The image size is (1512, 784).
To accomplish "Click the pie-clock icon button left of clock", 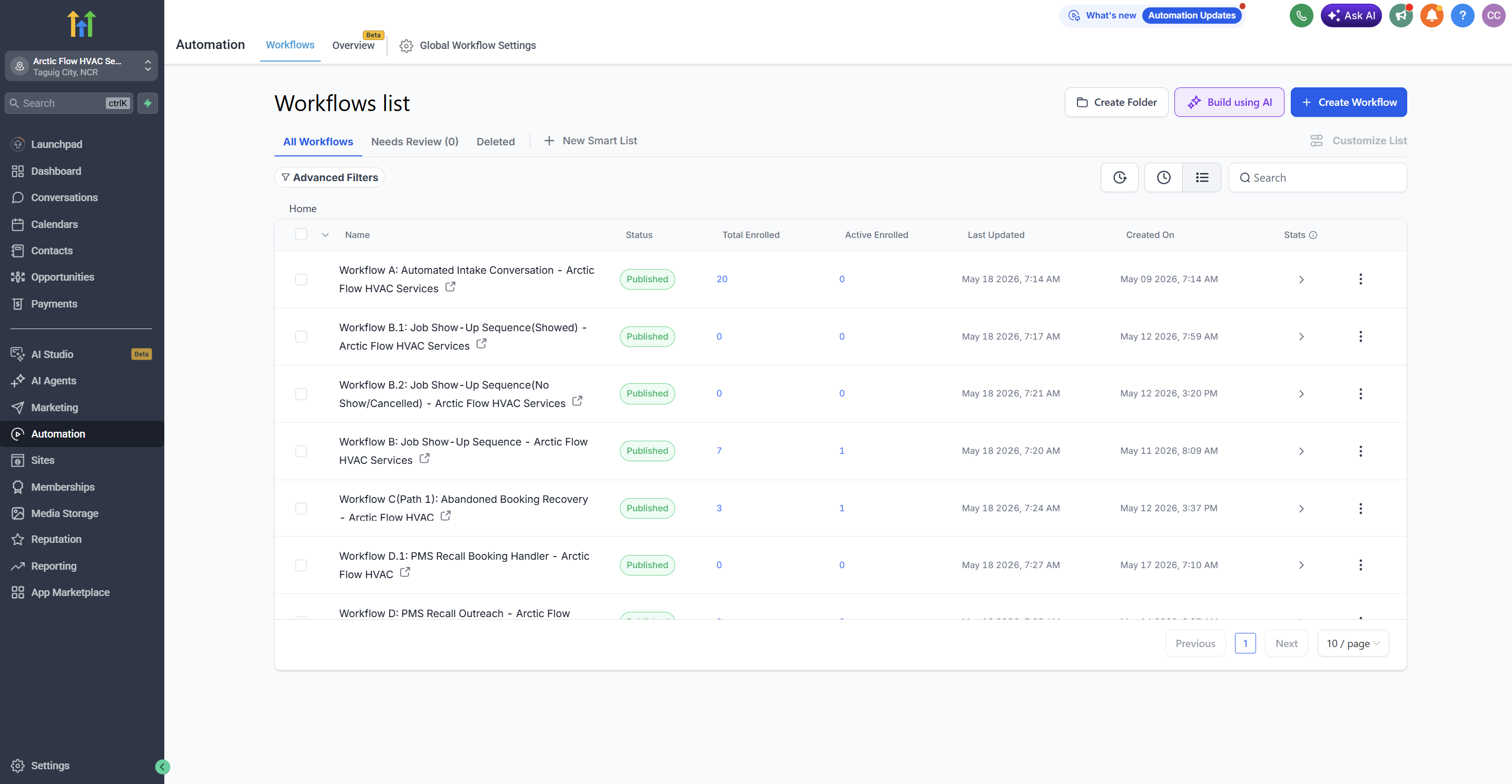I will (x=1119, y=177).
